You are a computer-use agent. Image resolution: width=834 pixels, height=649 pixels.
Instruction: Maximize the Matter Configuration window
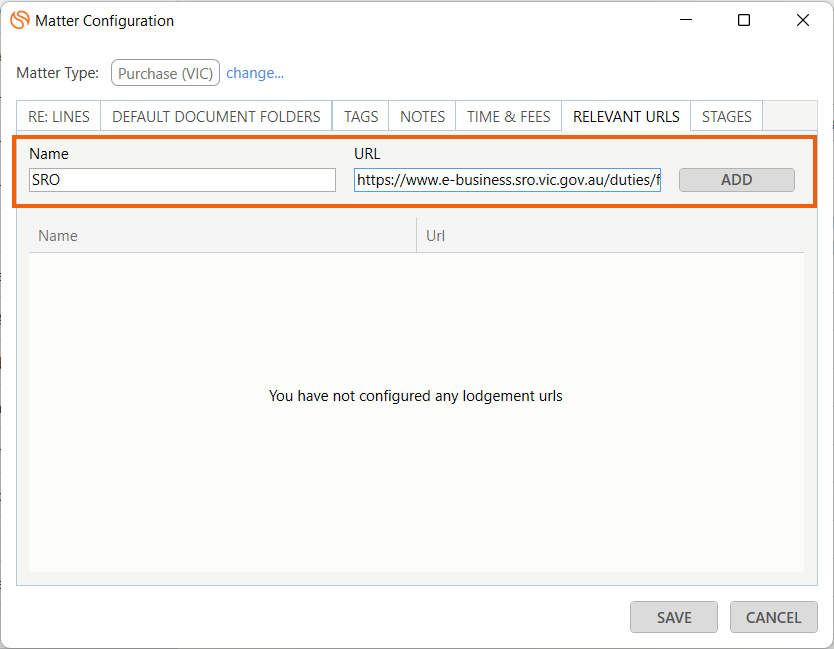744,20
